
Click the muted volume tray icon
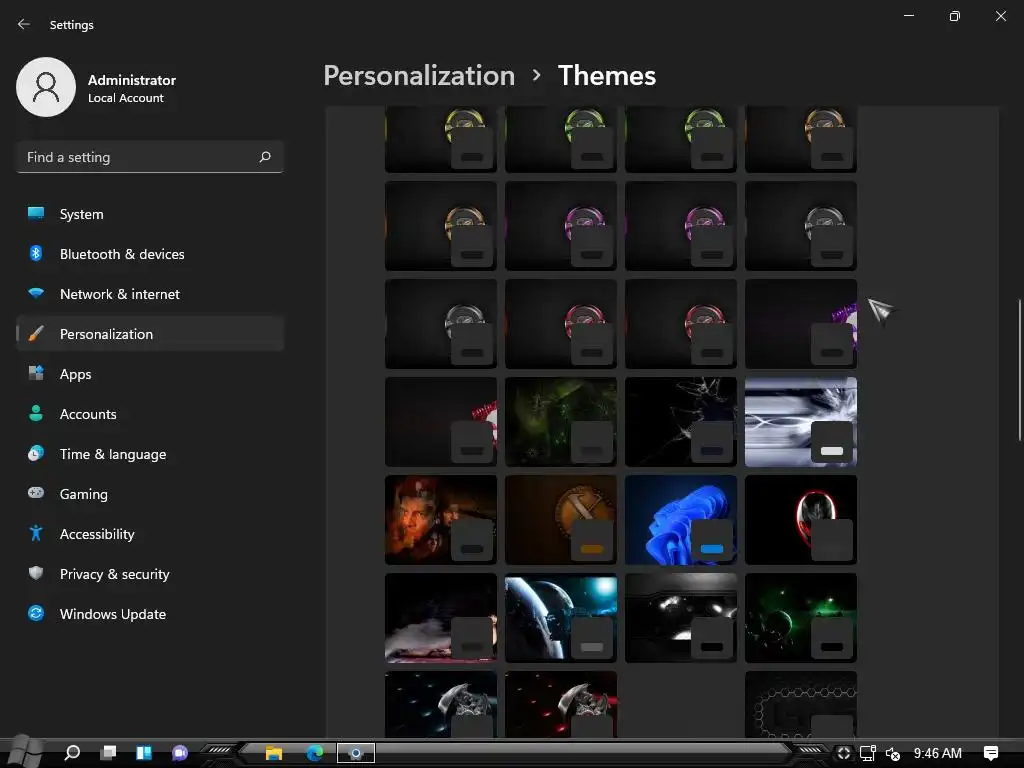[x=893, y=753]
